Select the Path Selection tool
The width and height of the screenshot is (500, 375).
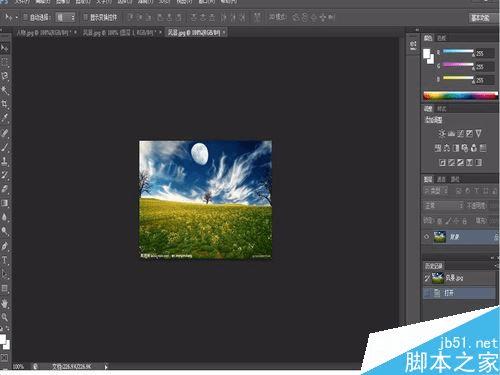click(5, 274)
